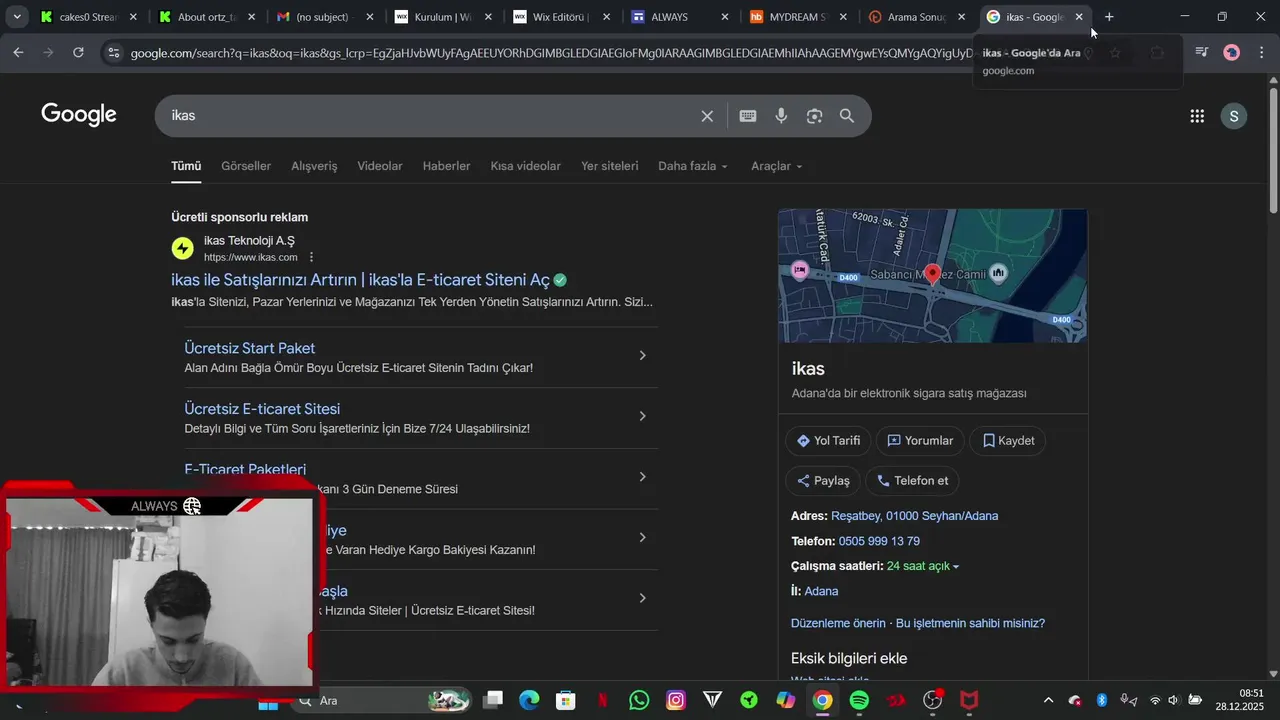Viewport: 1280px width, 720px height.
Task: Switch to the MYDREAM browser tab
Action: [x=799, y=17]
